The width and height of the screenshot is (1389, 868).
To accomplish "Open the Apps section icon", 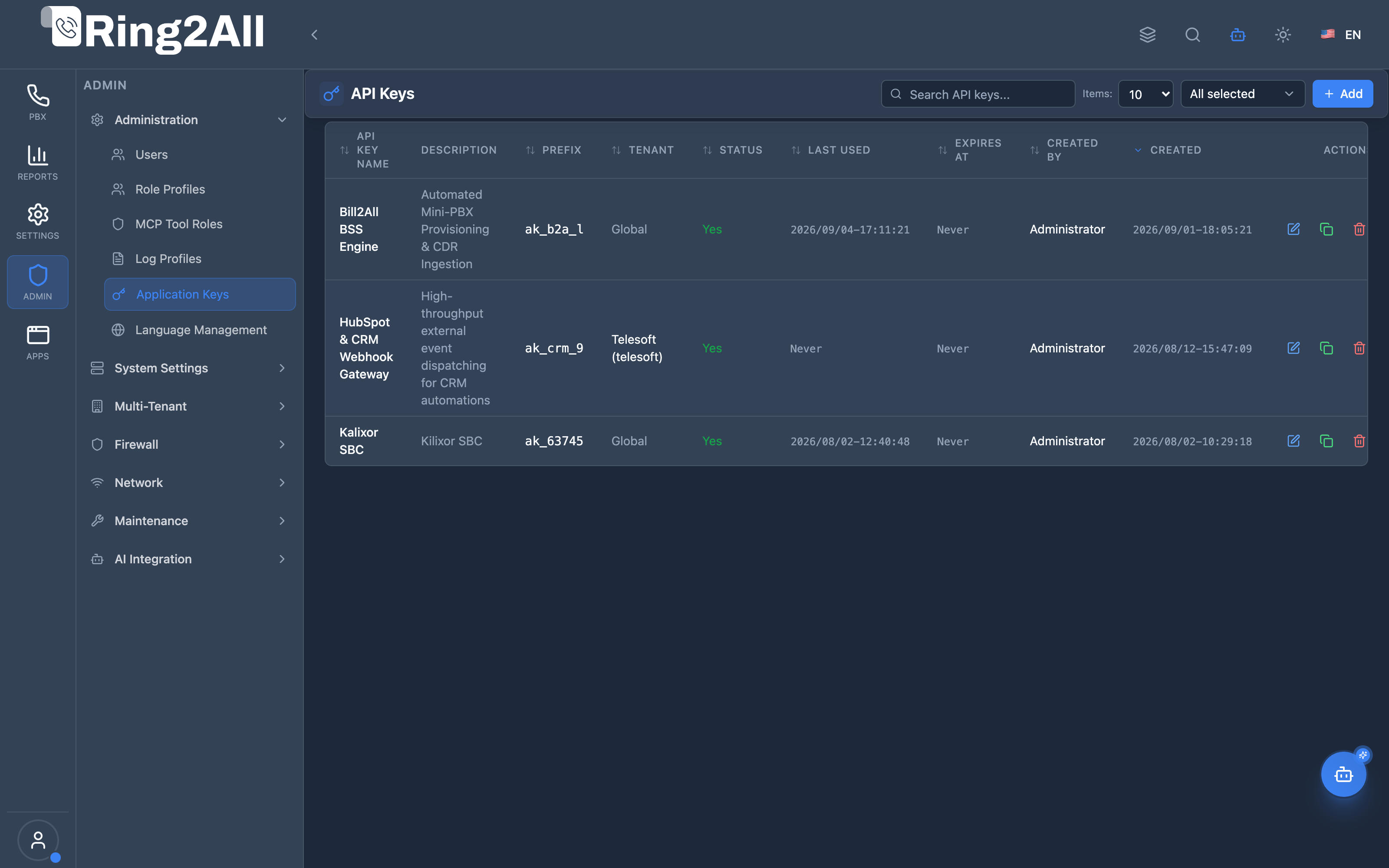I will 38,342.
